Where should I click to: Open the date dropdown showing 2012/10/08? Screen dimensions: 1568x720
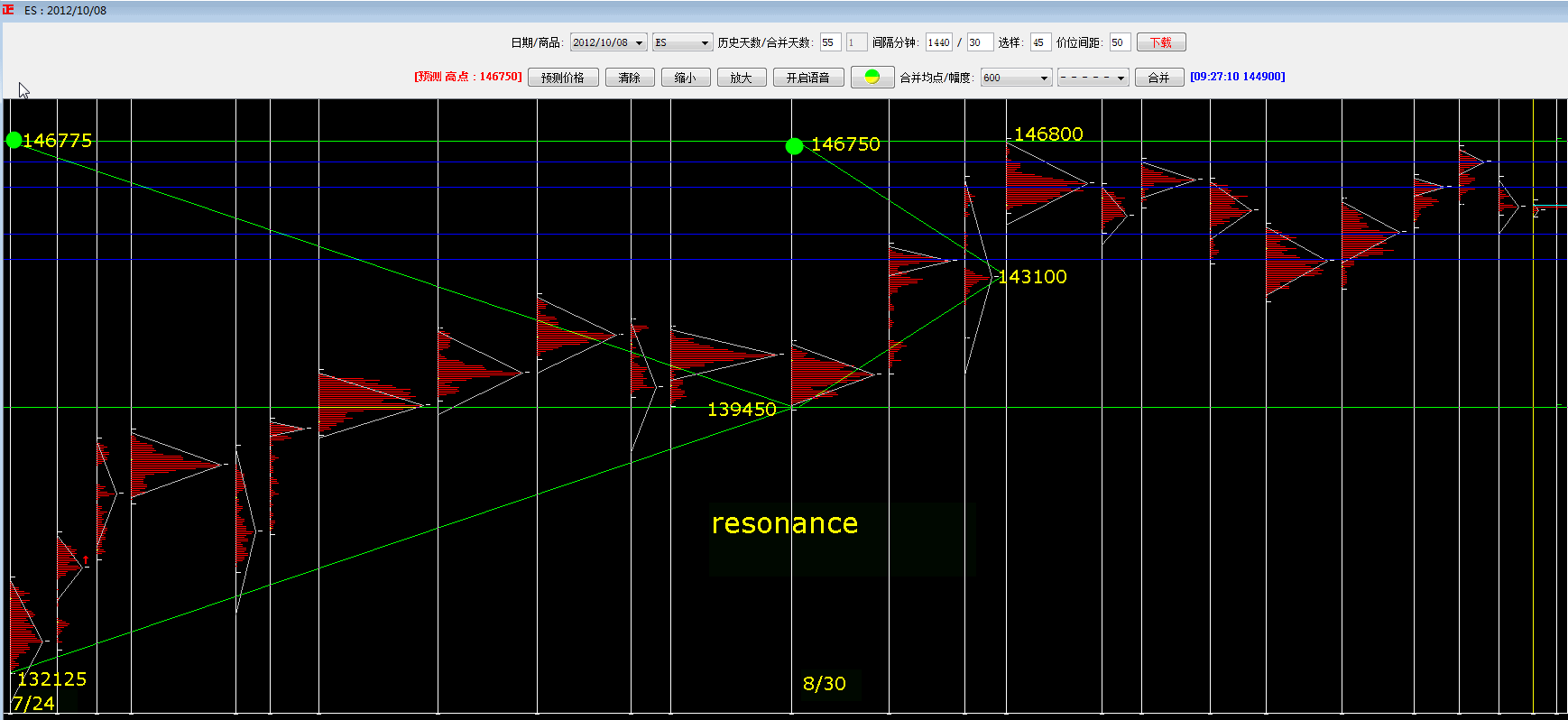tap(608, 42)
